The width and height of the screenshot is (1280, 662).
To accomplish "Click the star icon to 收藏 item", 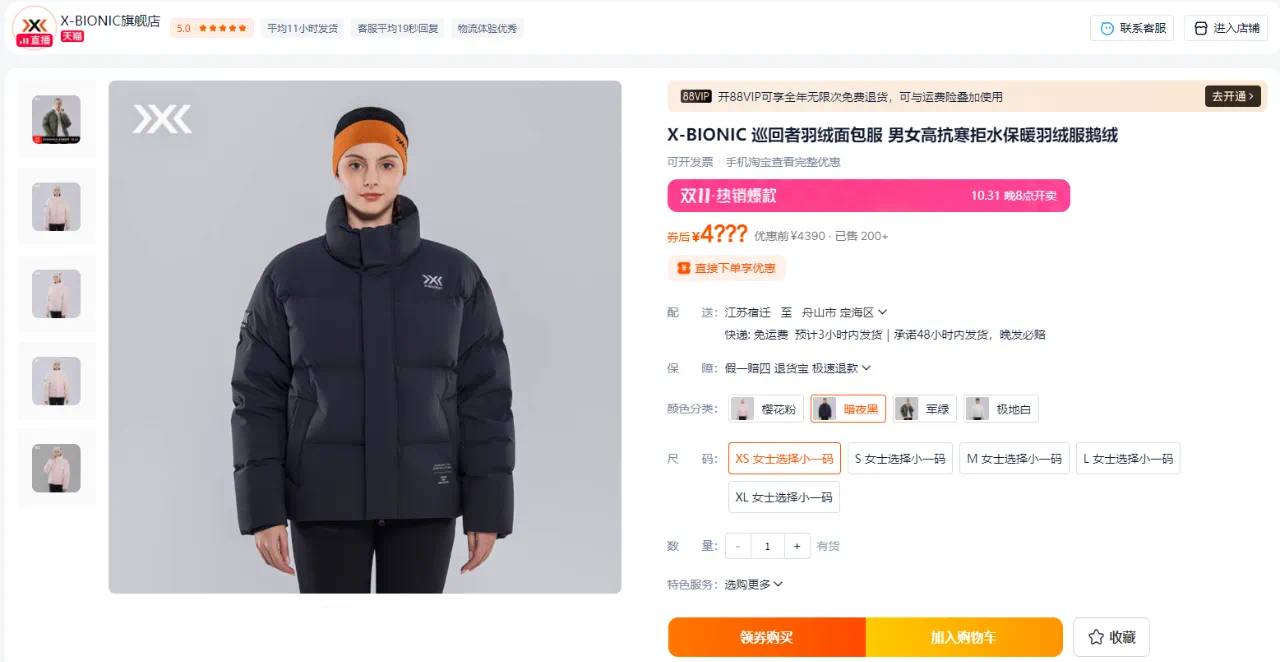I will pos(1096,637).
